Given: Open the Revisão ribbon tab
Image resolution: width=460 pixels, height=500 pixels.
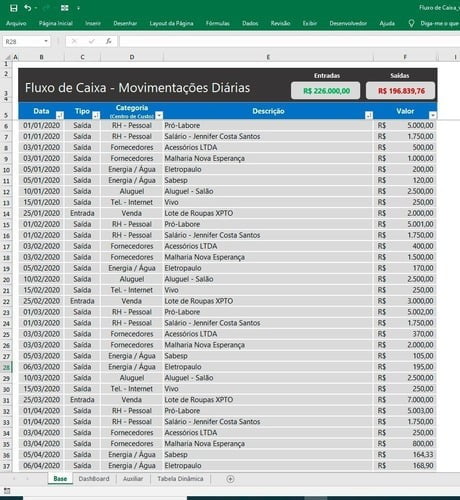Looking at the screenshot, I should (x=280, y=23).
